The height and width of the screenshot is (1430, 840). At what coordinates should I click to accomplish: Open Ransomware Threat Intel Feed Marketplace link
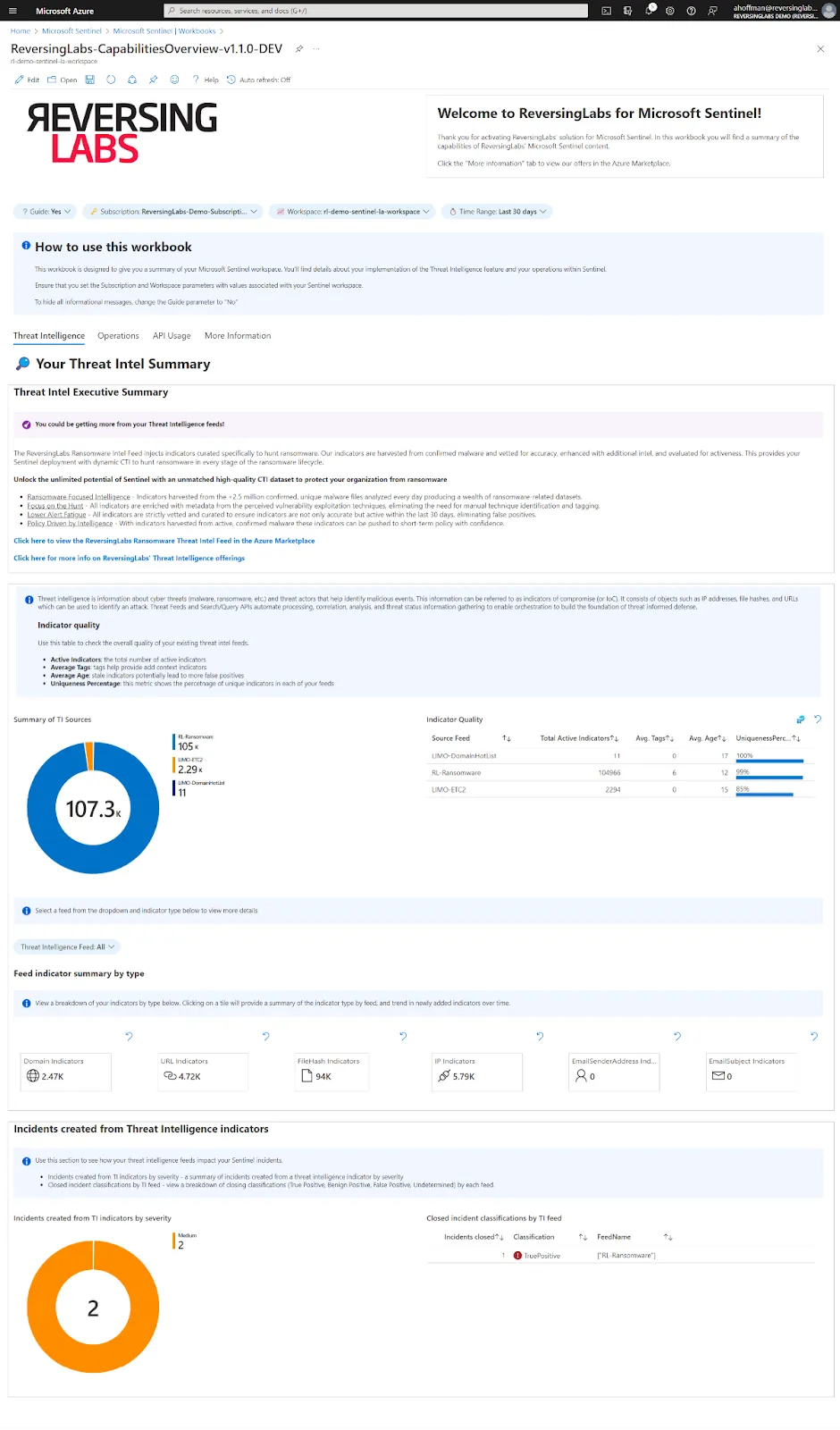164,541
